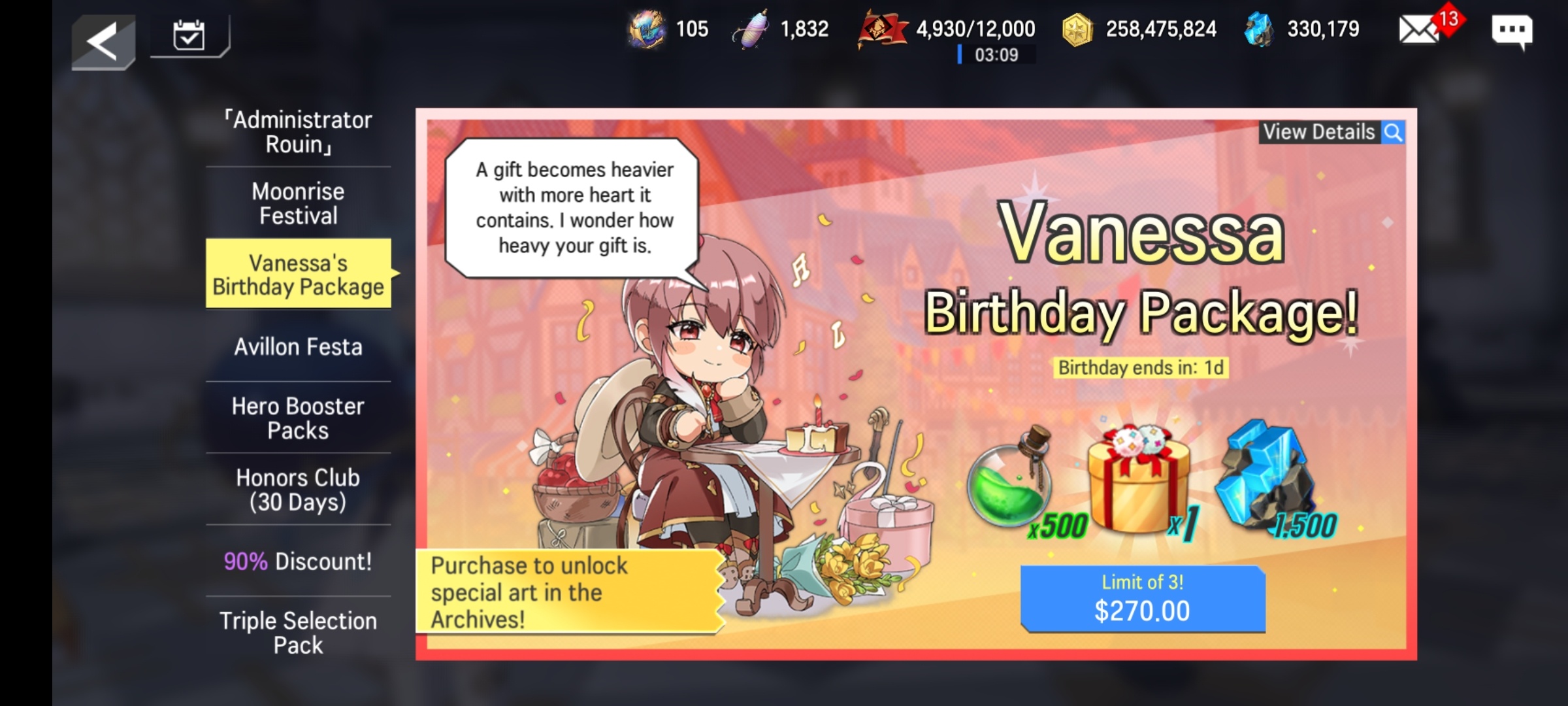Switch to the Moonrise Festival tab
The width and height of the screenshot is (1568, 706).
tap(299, 203)
